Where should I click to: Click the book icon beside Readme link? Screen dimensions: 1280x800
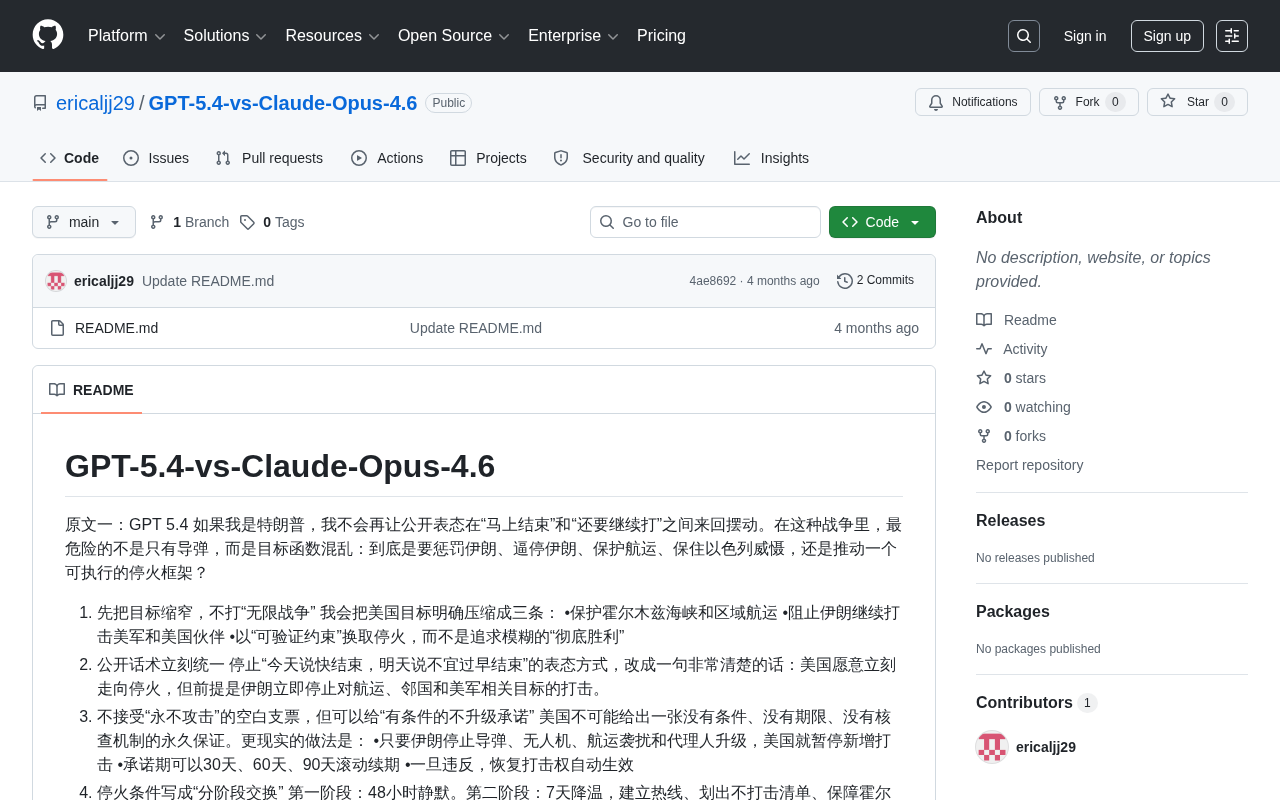click(x=984, y=320)
